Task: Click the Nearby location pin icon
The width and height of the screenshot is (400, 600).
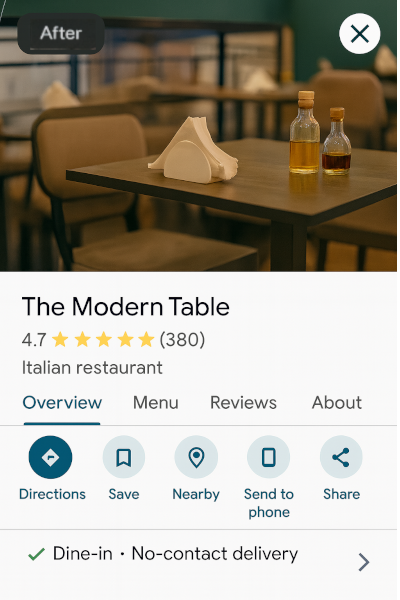Action: [x=196, y=457]
